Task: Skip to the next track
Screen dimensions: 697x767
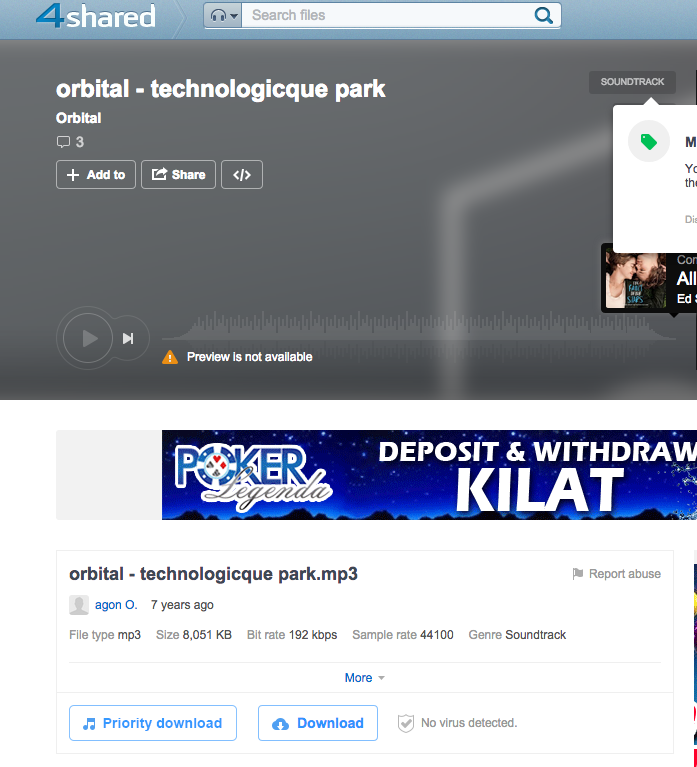Action: tap(128, 338)
